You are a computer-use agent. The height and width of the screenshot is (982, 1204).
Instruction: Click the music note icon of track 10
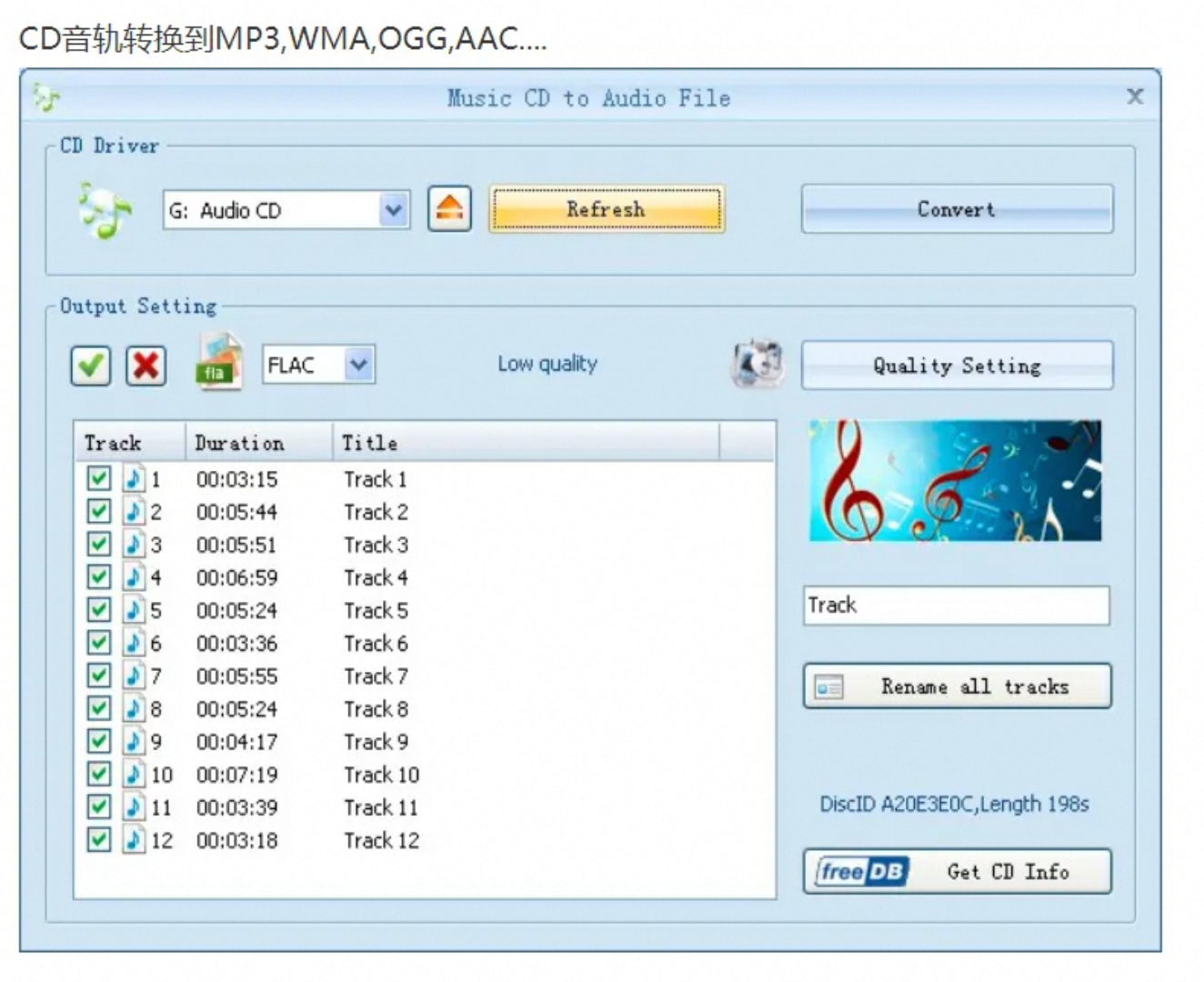tap(135, 774)
